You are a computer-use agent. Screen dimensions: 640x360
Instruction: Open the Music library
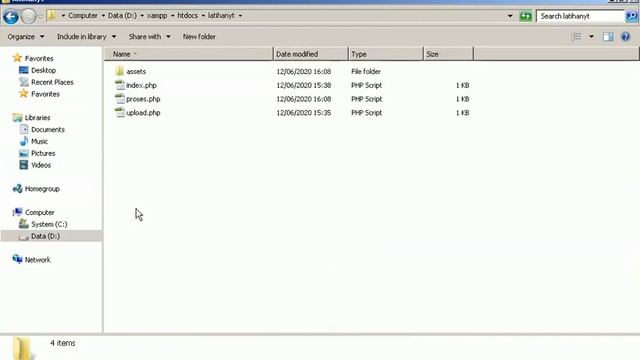39,141
